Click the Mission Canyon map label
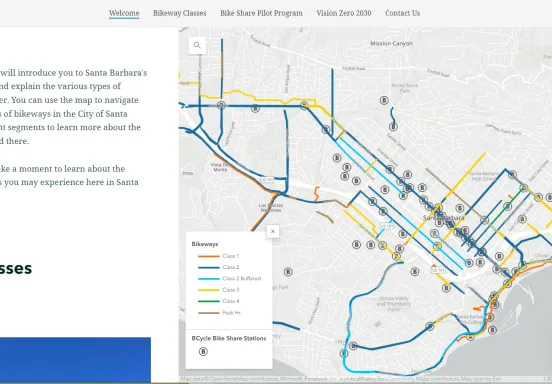 pyautogui.click(x=391, y=43)
